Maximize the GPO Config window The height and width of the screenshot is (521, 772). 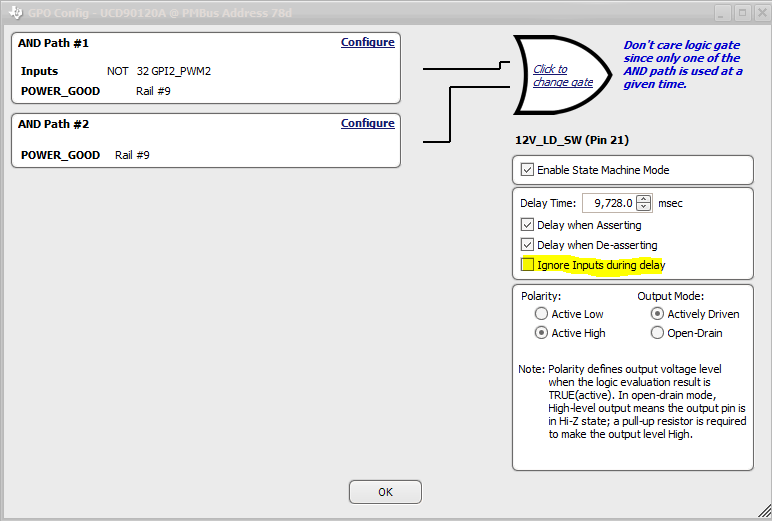click(742, 13)
